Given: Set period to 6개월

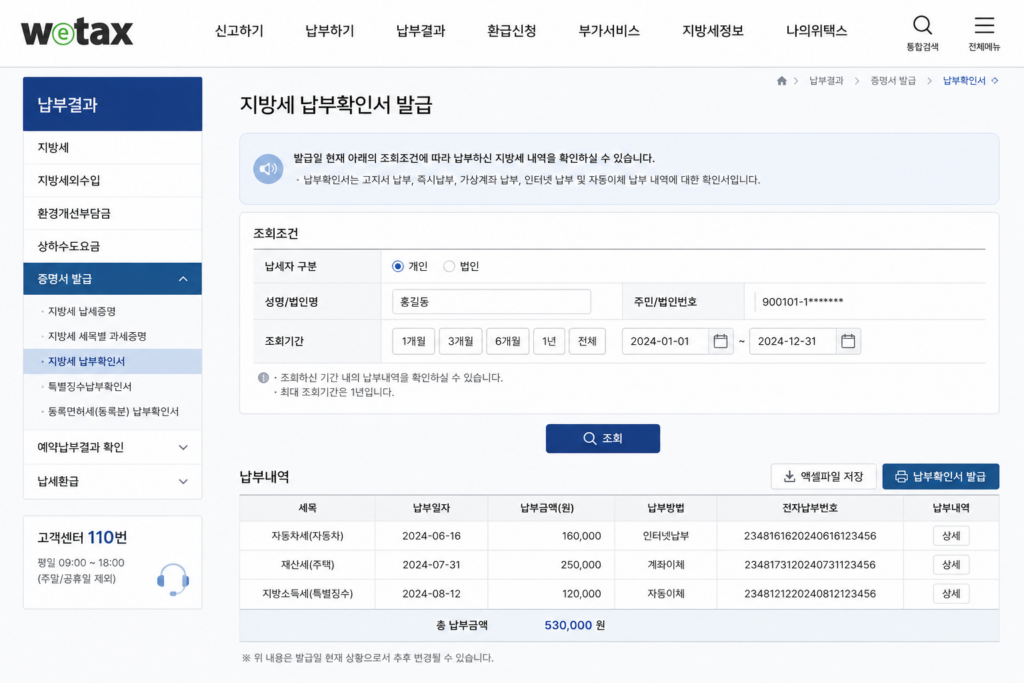Looking at the screenshot, I should [507, 341].
